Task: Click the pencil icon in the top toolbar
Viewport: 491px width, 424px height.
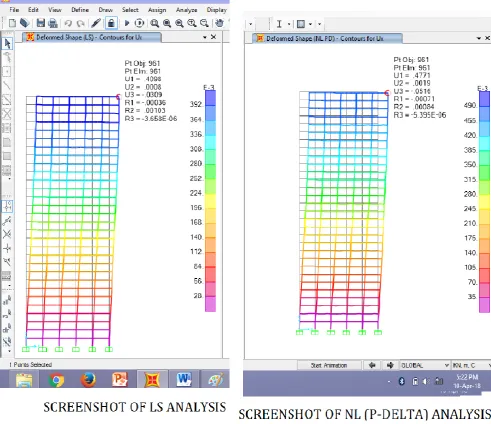Action: click(x=96, y=23)
